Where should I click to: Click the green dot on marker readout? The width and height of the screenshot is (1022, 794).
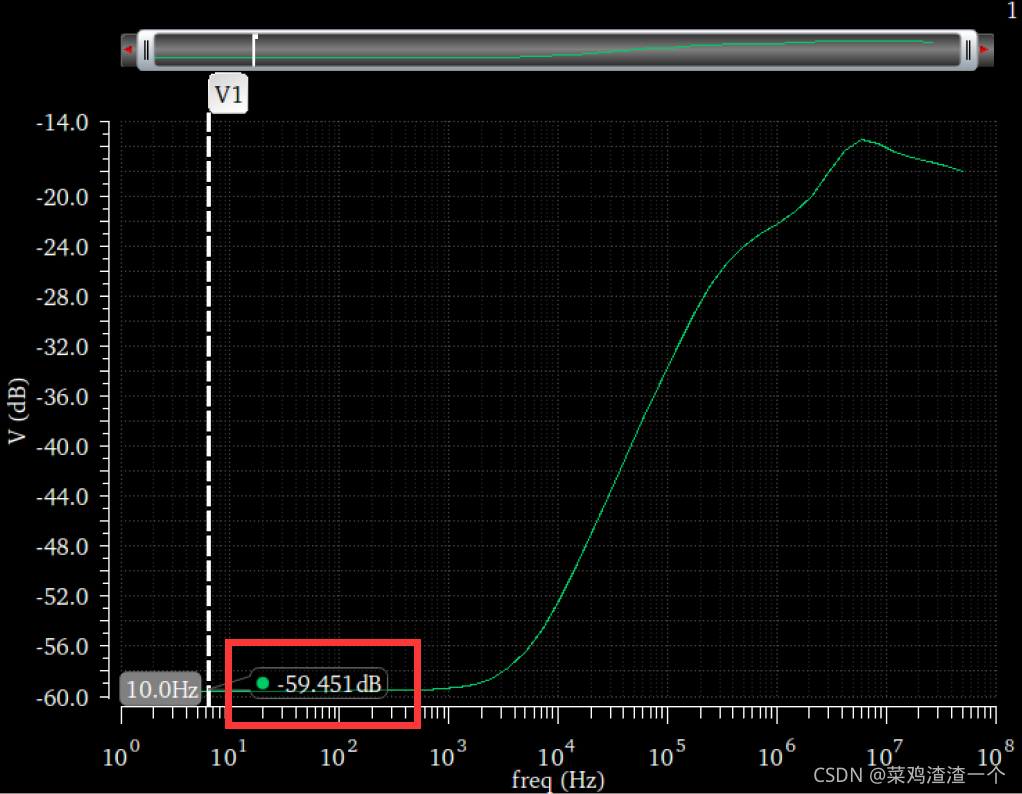tap(263, 683)
